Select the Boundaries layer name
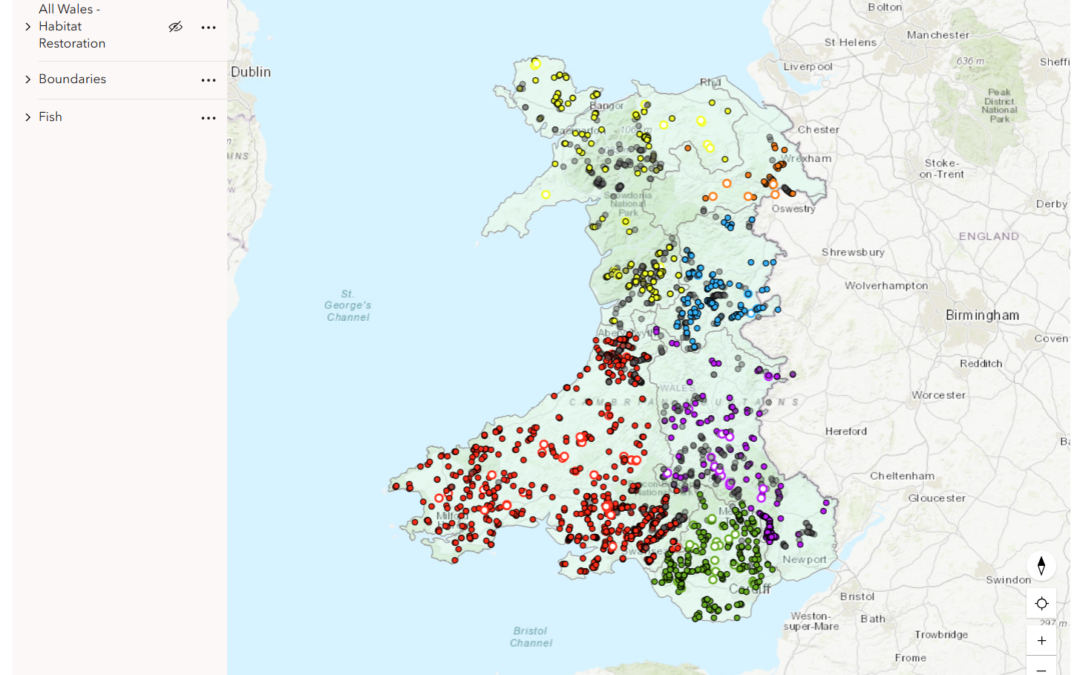This screenshot has width=1080, height=675. point(72,79)
